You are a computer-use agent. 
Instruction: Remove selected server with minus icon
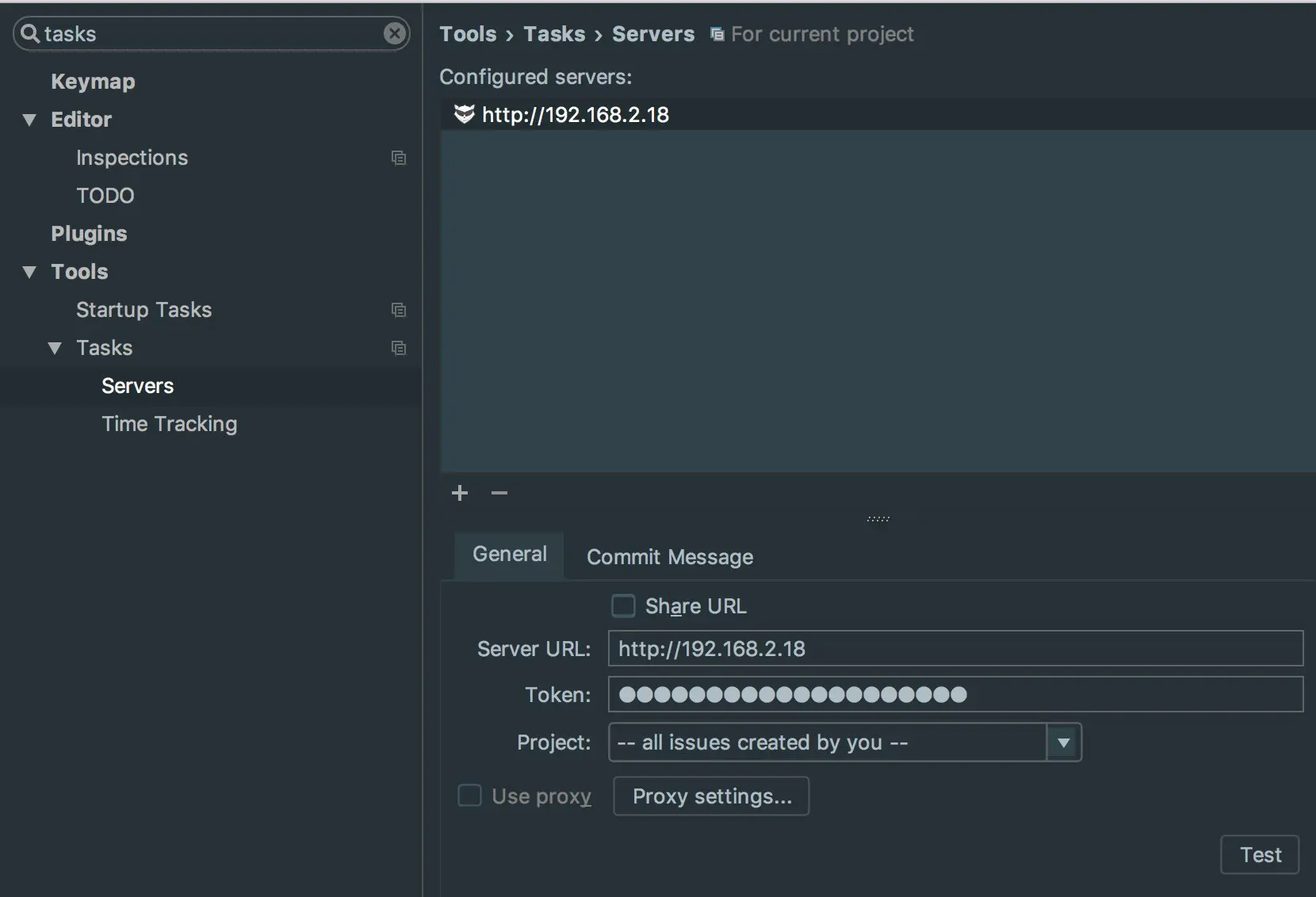(x=499, y=493)
